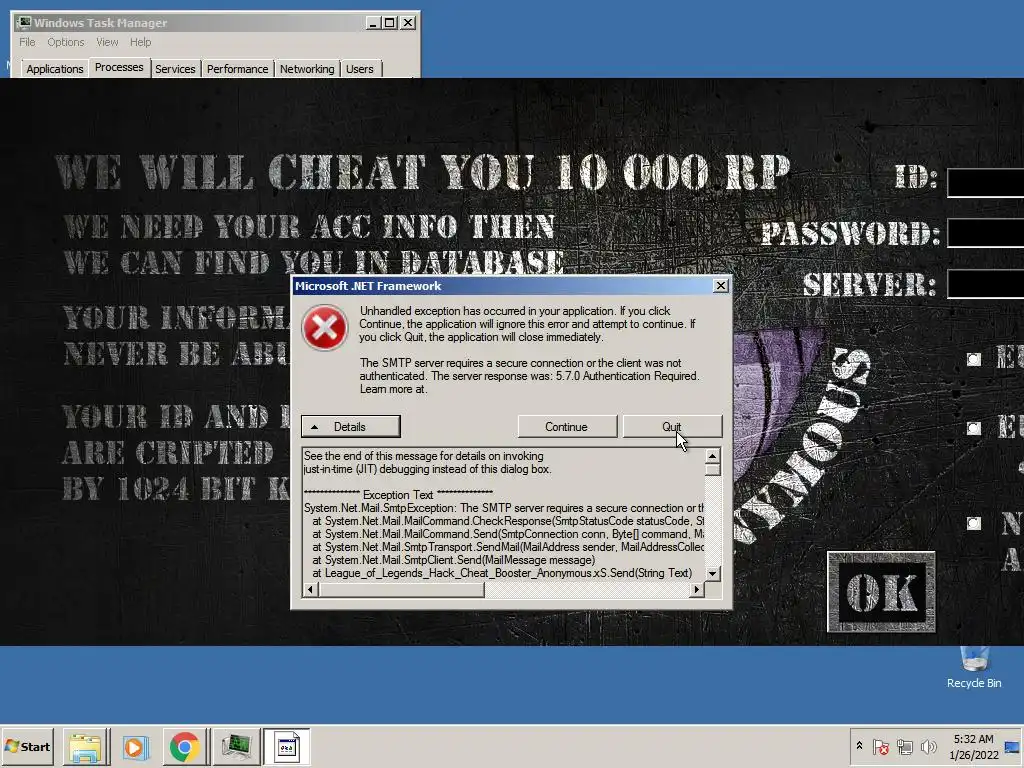Select the Processes tab in Task Manager
Image resolution: width=1024 pixels, height=768 pixels.
coord(119,67)
